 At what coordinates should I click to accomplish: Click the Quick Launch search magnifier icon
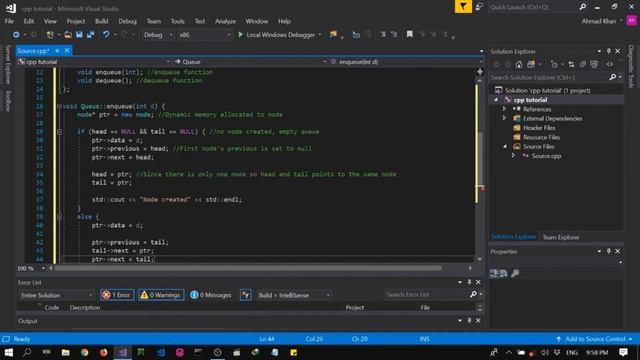tap(582, 7)
